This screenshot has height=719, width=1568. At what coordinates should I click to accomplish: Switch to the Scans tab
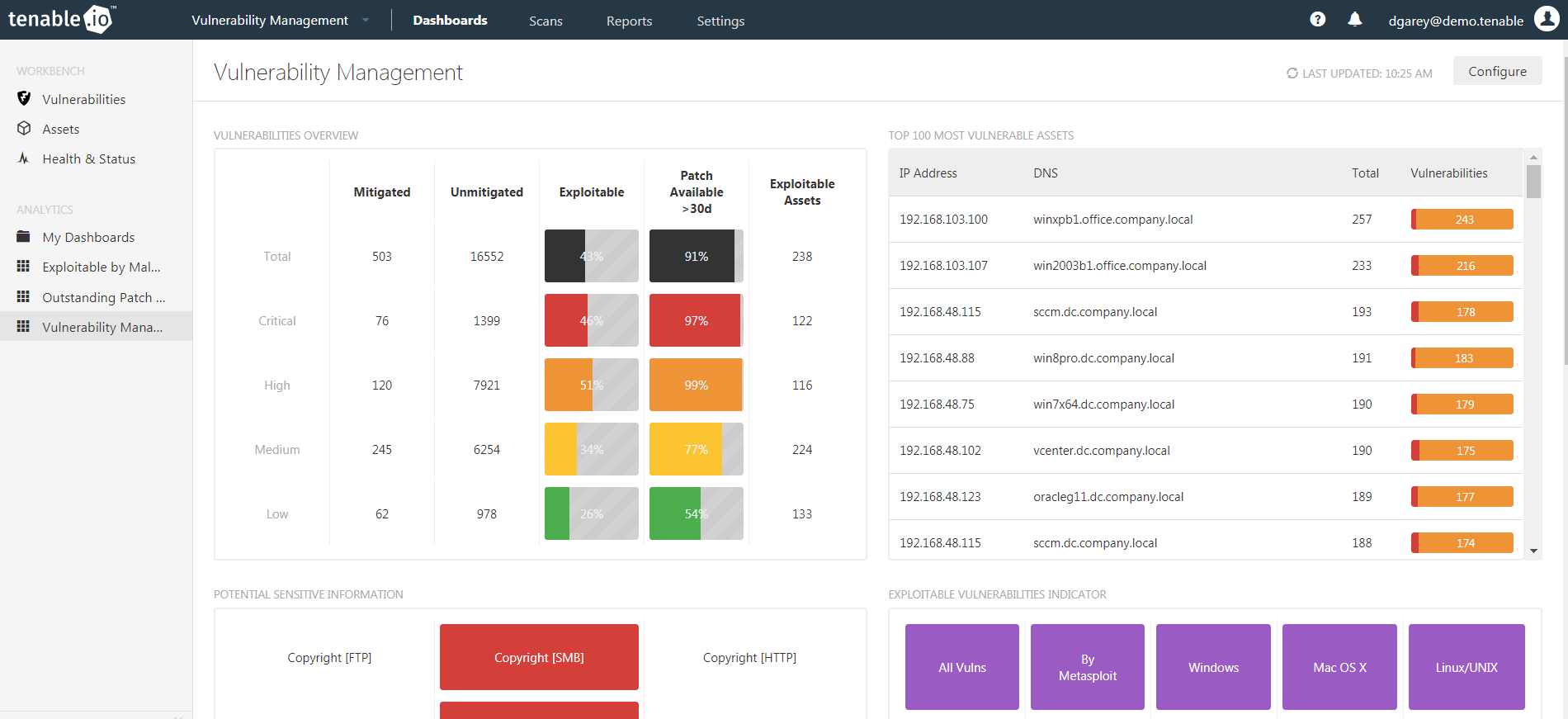coord(545,21)
